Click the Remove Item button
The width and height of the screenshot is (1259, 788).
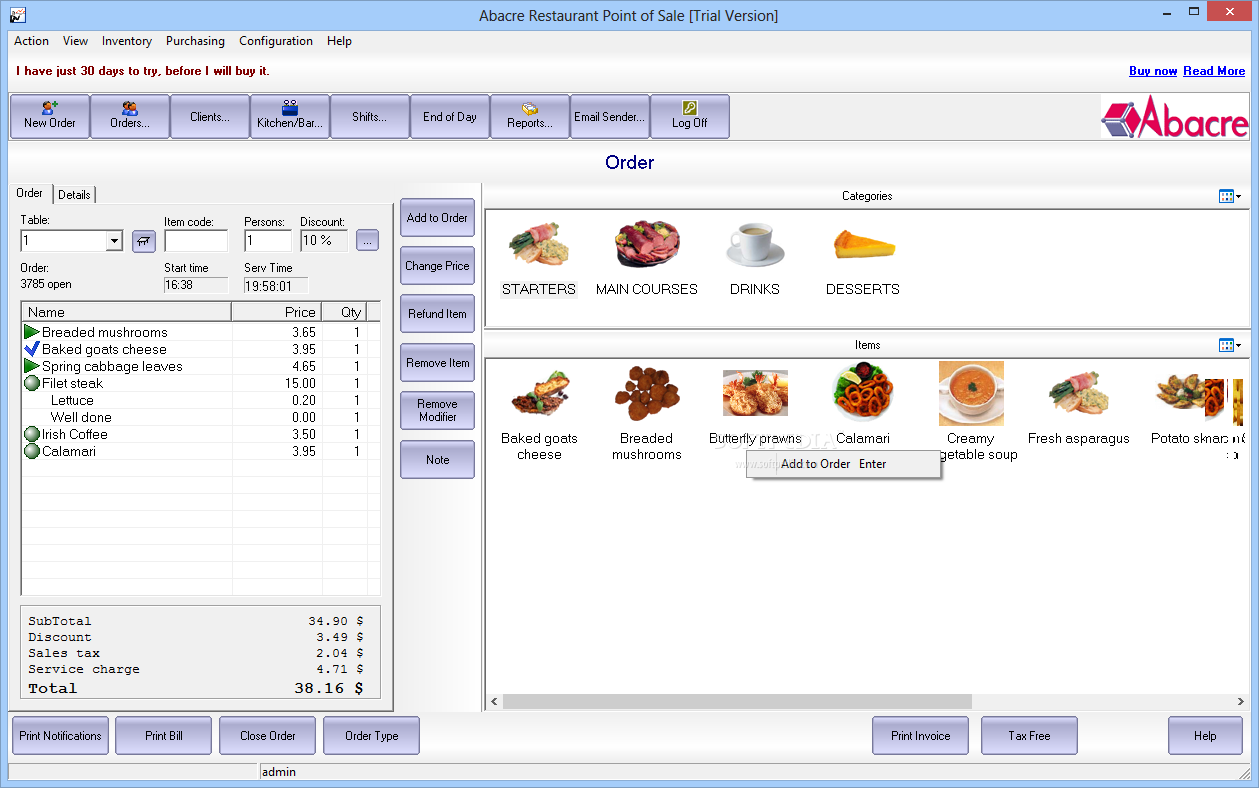437,363
